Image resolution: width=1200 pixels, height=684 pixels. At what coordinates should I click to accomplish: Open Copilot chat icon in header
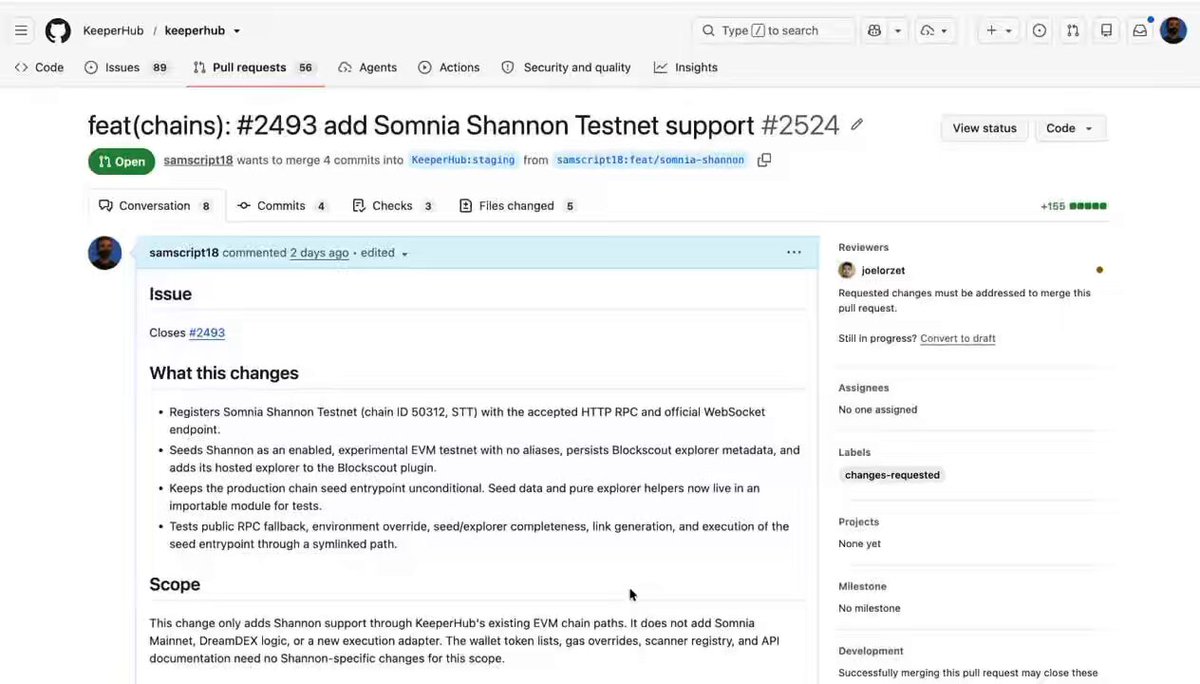[x=875, y=31]
